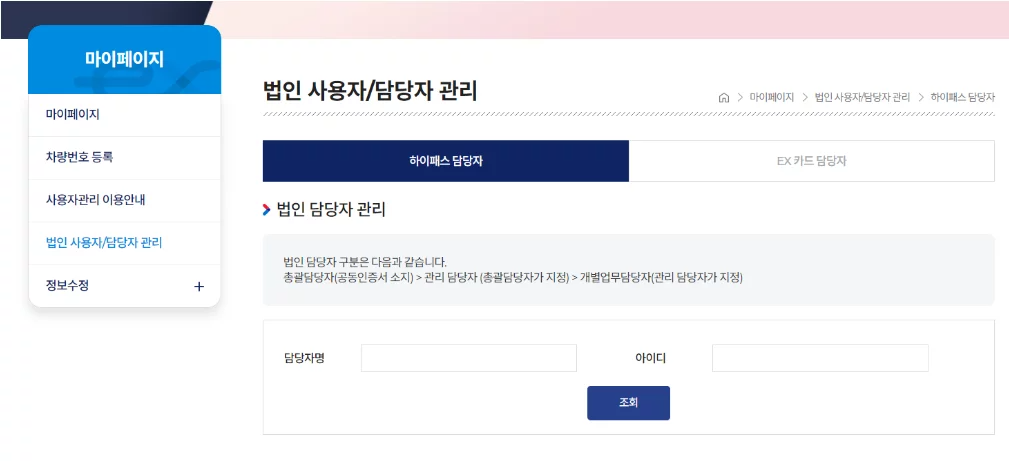Click the home icon in the breadcrumb
The image size is (1009, 461).
723,98
